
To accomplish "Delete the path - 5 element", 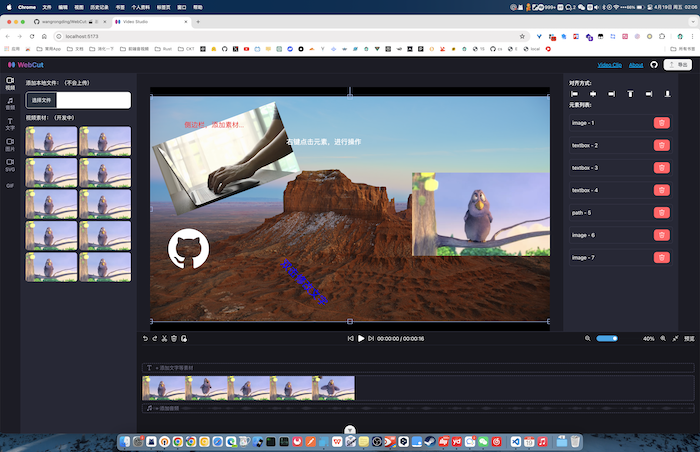I will point(662,213).
